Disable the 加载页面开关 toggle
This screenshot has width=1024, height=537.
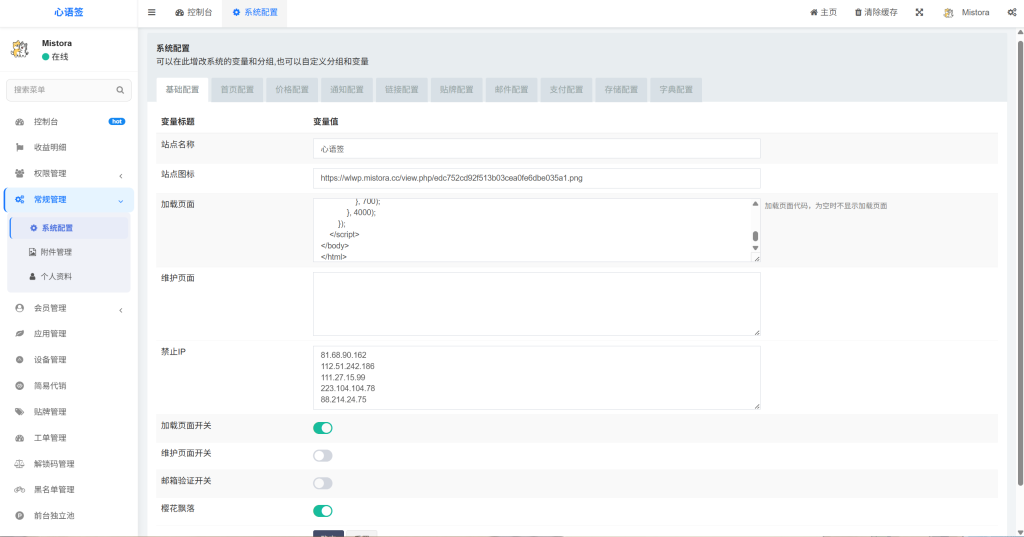click(323, 428)
